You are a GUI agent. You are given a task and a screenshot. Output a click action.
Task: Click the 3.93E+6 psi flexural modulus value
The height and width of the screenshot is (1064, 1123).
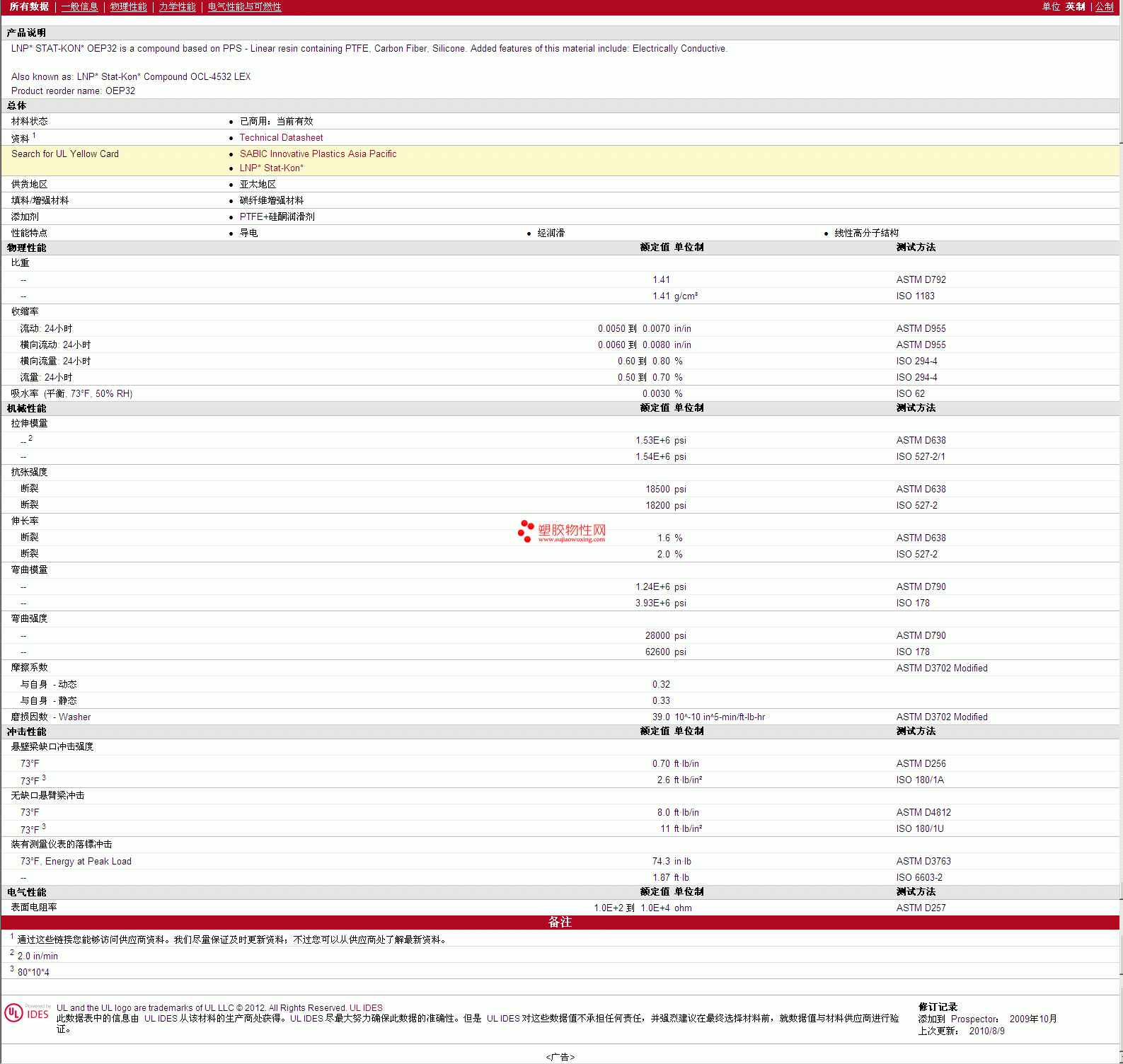[x=661, y=603]
